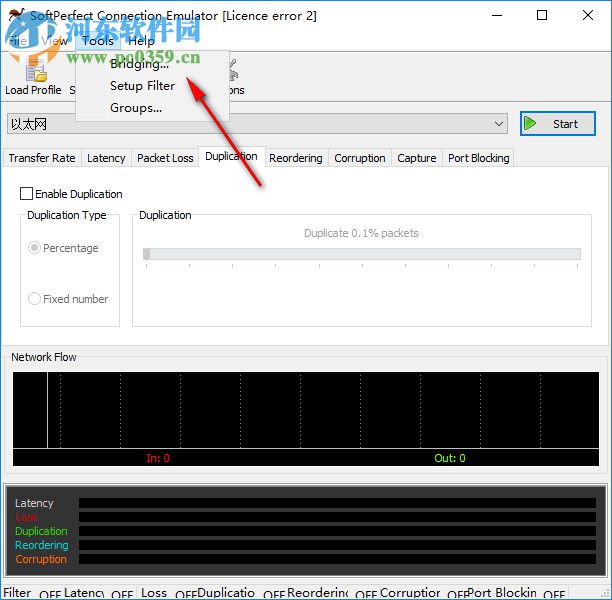Viewport: 612px width, 600px height.
Task: Switch to the Capture tab
Action: [417, 158]
